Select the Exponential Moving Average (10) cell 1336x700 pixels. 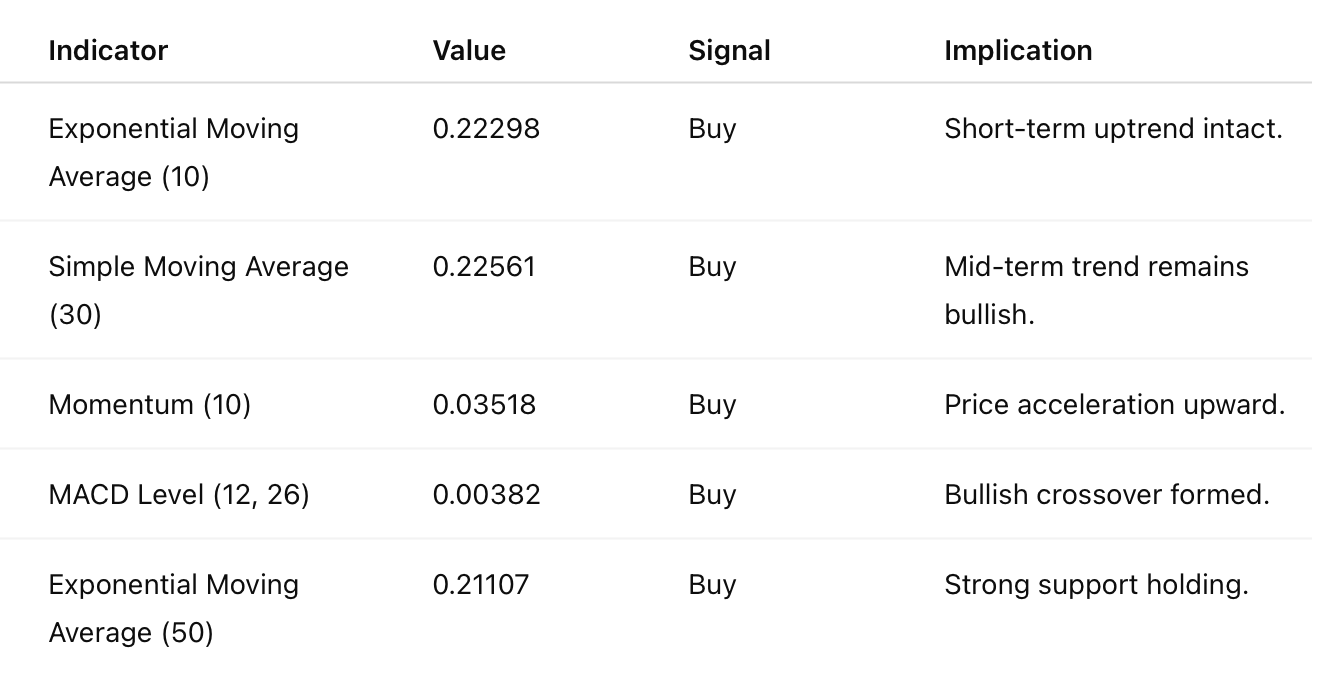173,152
